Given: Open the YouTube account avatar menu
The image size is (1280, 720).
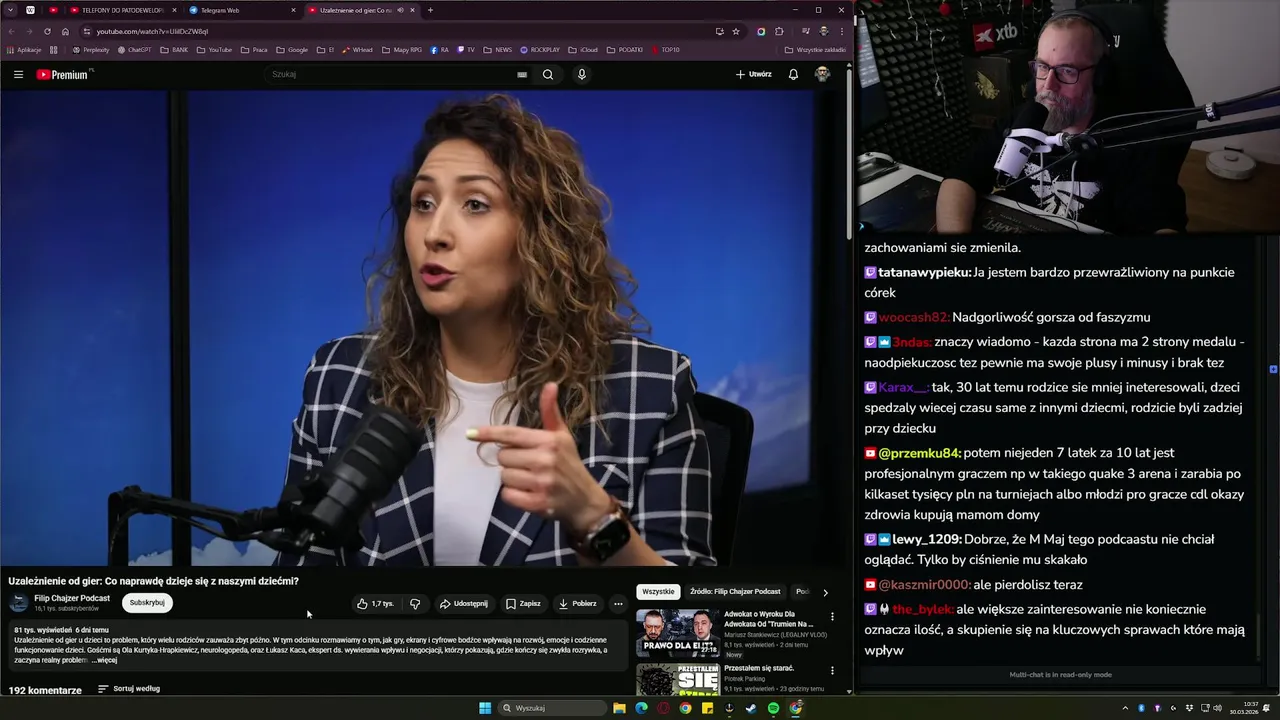Looking at the screenshot, I should 822,74.
